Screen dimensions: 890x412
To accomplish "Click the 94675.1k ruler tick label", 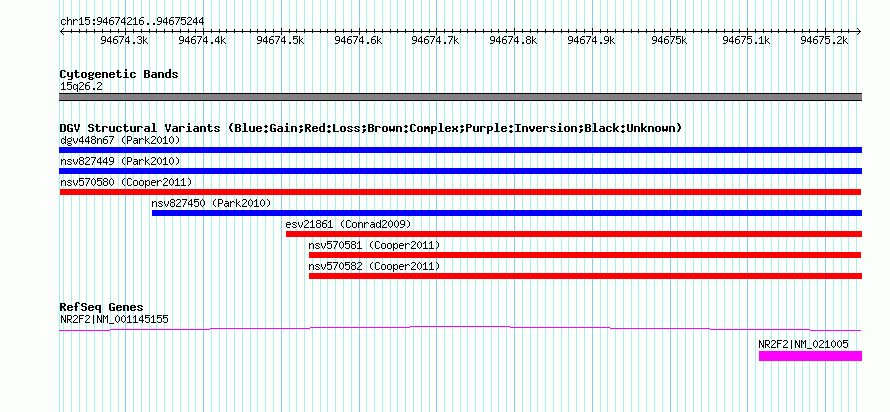I will point(747,40).
